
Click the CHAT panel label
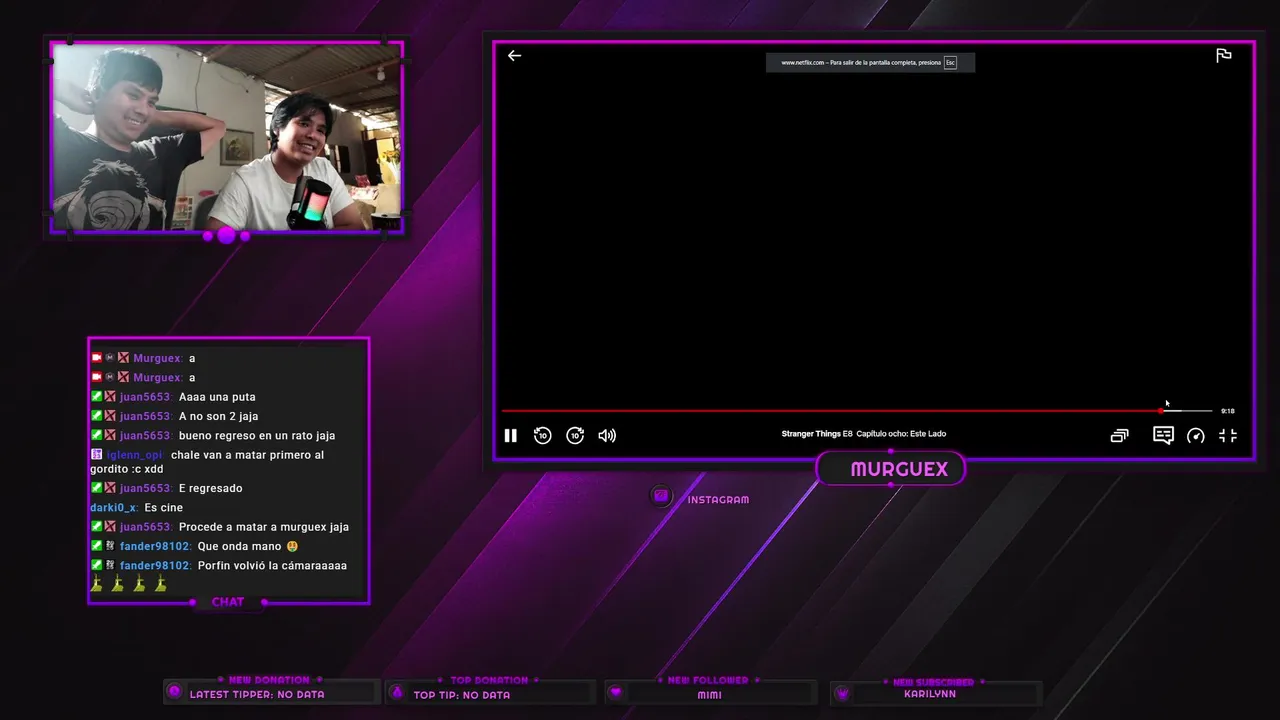coord(228,602)
